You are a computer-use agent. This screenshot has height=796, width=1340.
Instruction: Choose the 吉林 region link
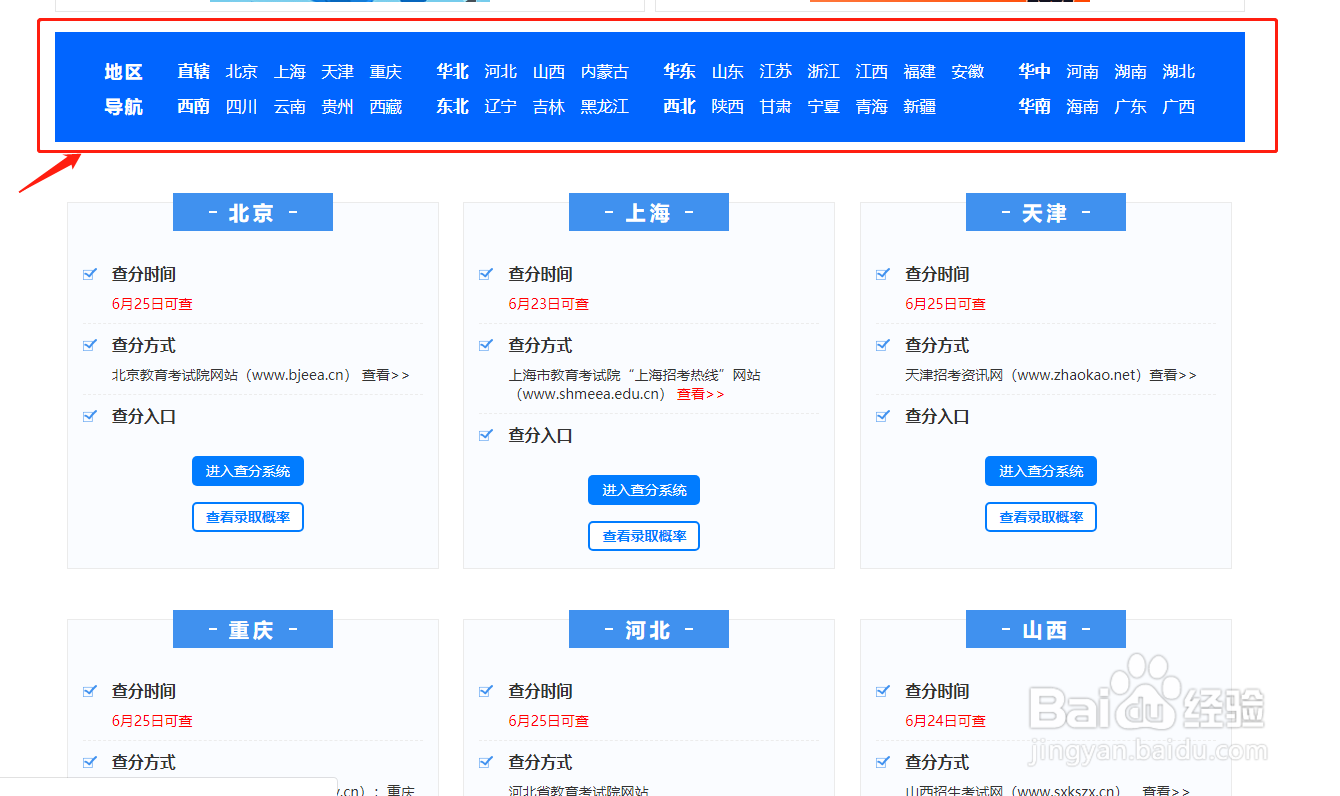coord(549,107)
